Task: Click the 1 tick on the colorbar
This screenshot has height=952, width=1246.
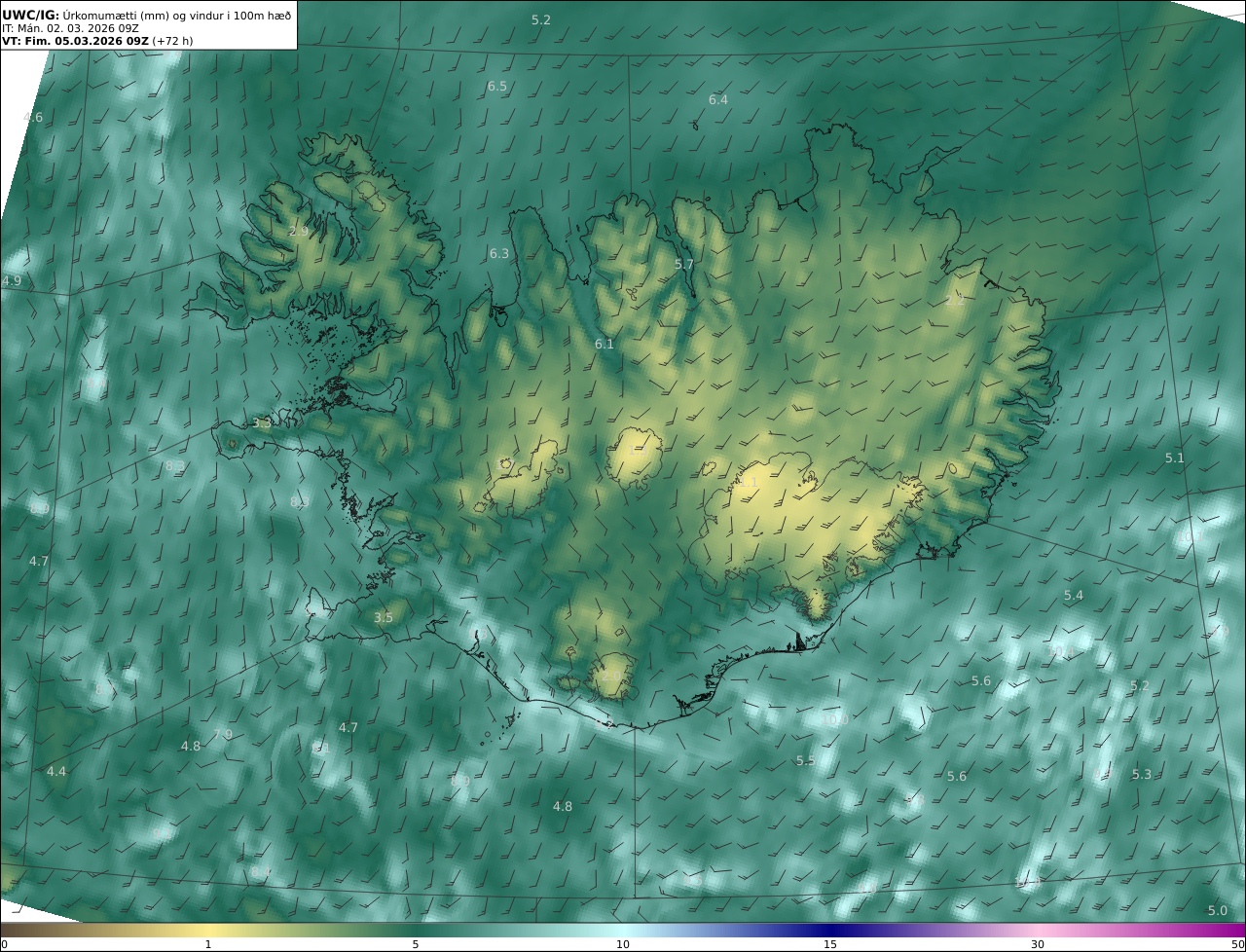Action: [x=207, y=945]
